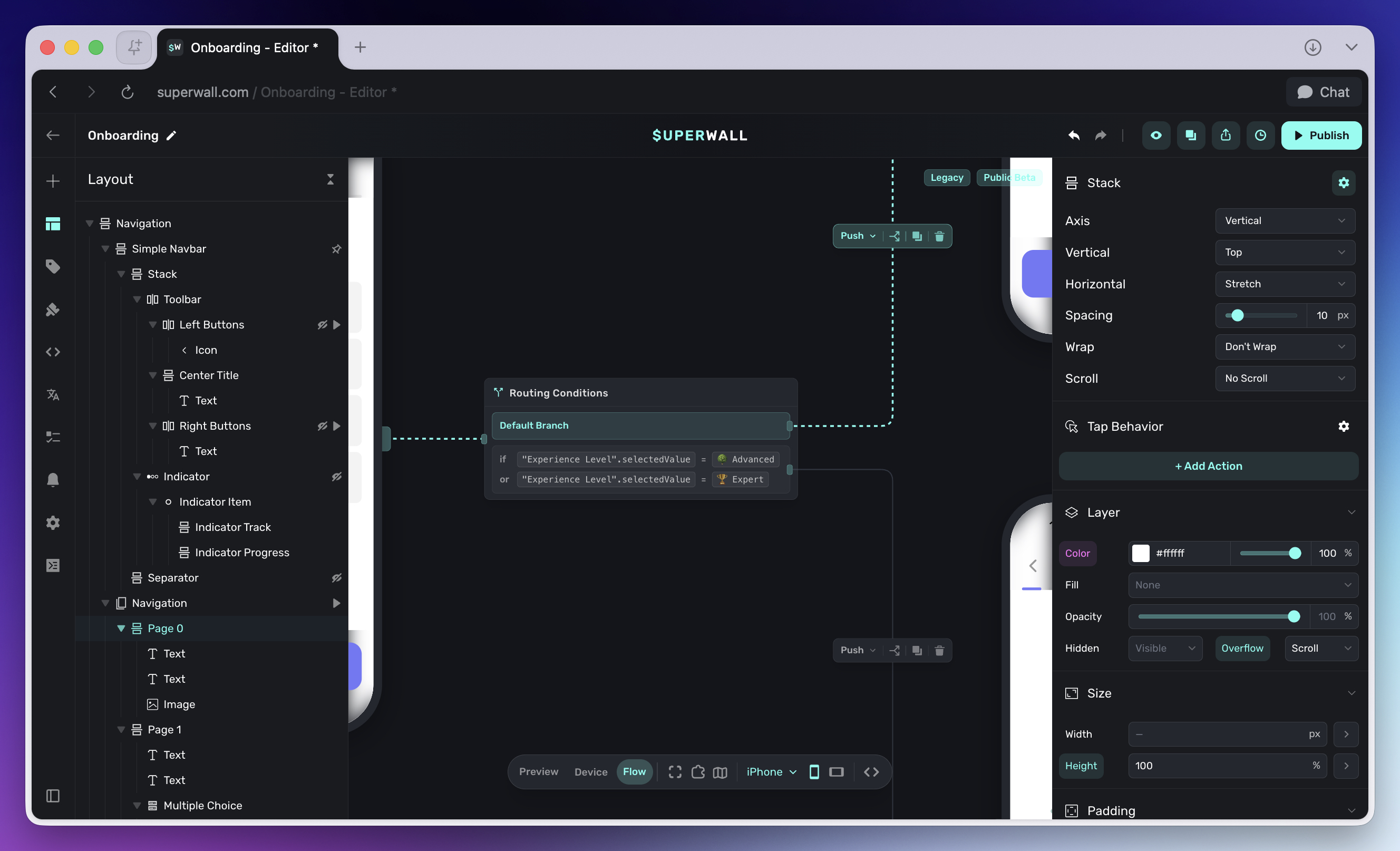Switch to portrait device orientation
Image resolution: width=1400 pixels, height=851 pixels.
[814, 771]
